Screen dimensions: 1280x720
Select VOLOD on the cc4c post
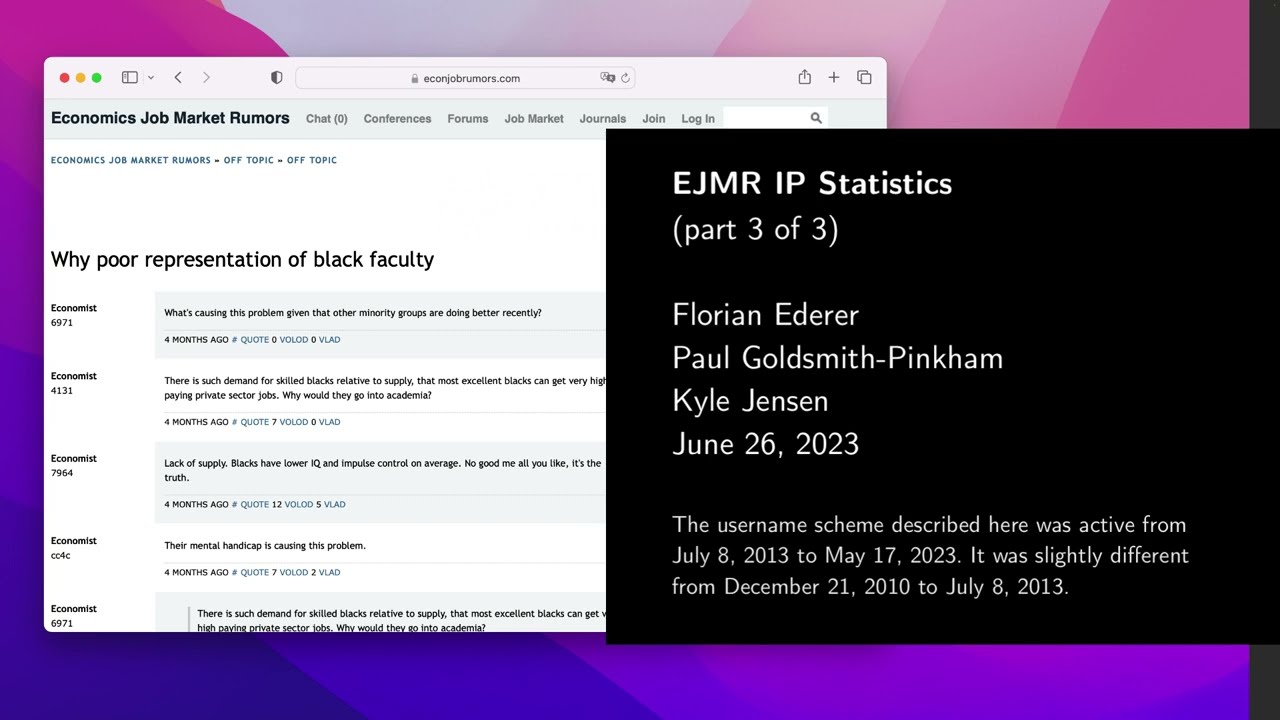pos(293,572)
